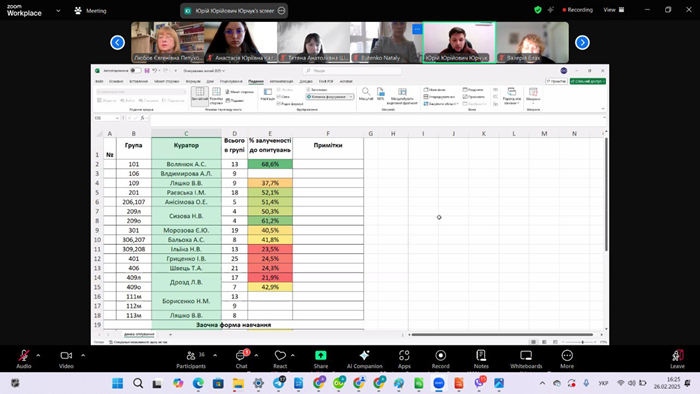Show next video thumbnails with right arrow
Screen dimensions: 700x394
[582, 42]
